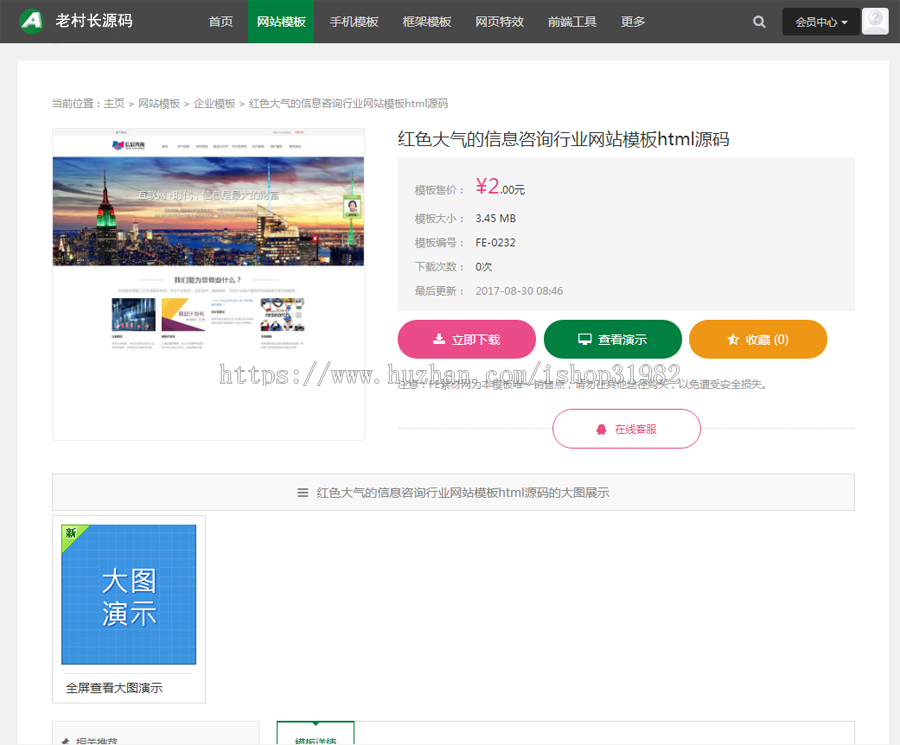Click the star icon on 收藏 button
This screenshot has width=900, height=745.
click(x=731, y=339)
